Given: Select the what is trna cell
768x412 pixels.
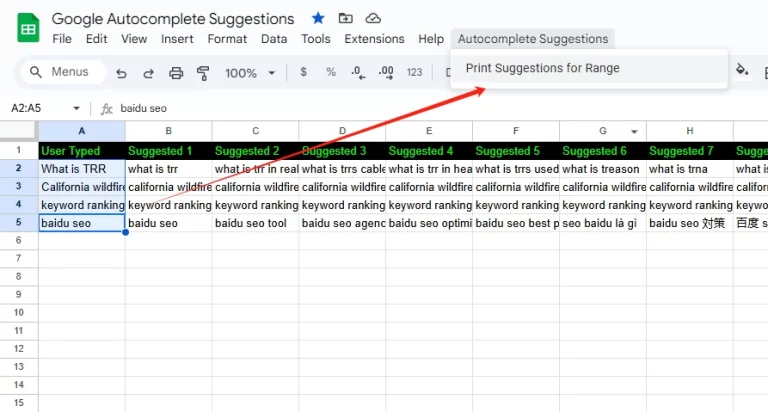Looking at the screenshot, I should tap(690, 169).
